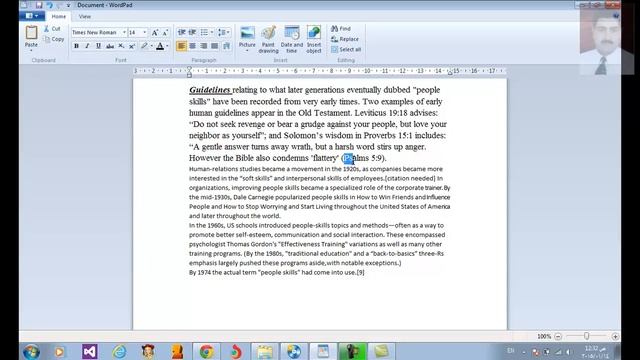Click the right indent marker on ruler

click(x=450, y=73)
